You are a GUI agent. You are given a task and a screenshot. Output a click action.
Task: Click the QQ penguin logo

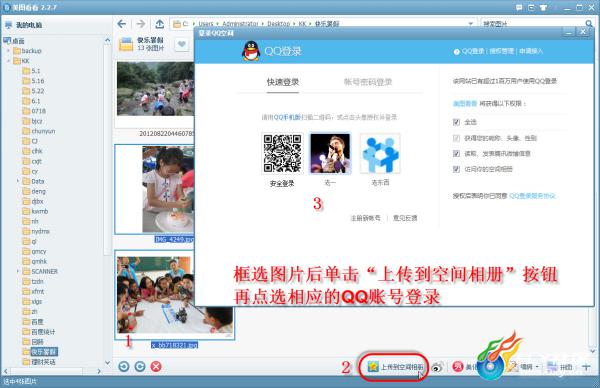(x=251, y=51)
